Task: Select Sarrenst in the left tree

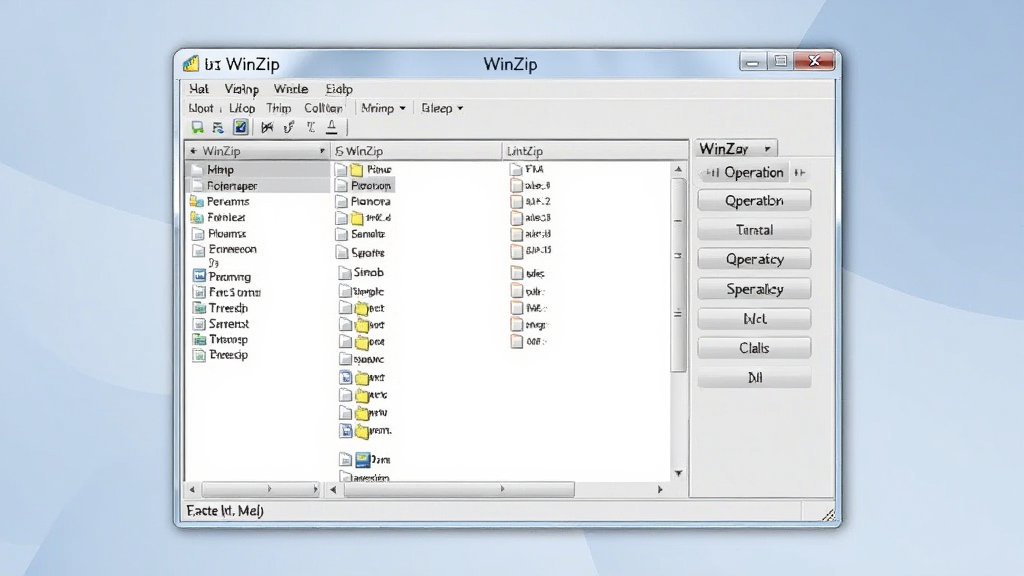Action: tap(229, 323)
